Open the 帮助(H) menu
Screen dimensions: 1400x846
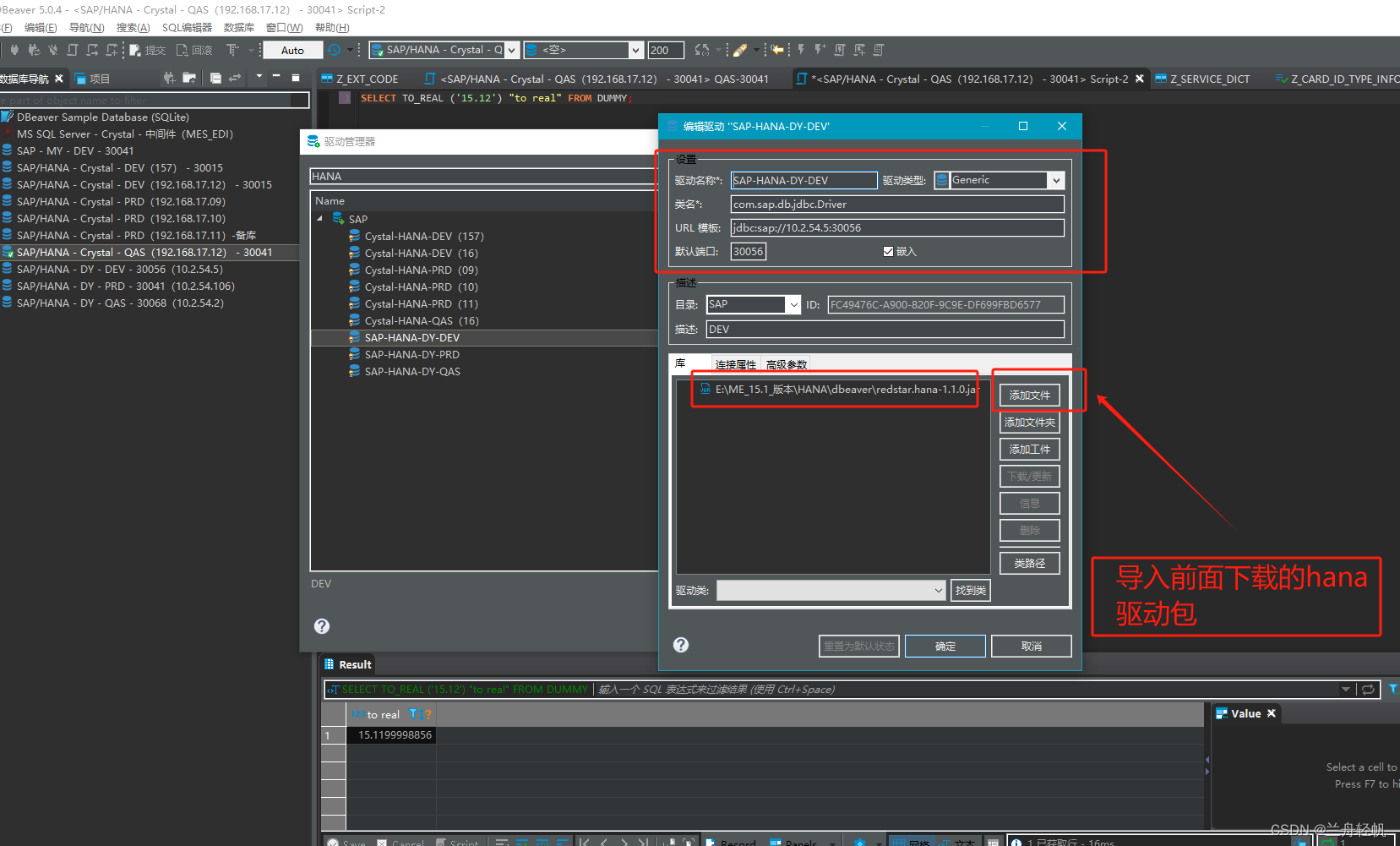332,28
